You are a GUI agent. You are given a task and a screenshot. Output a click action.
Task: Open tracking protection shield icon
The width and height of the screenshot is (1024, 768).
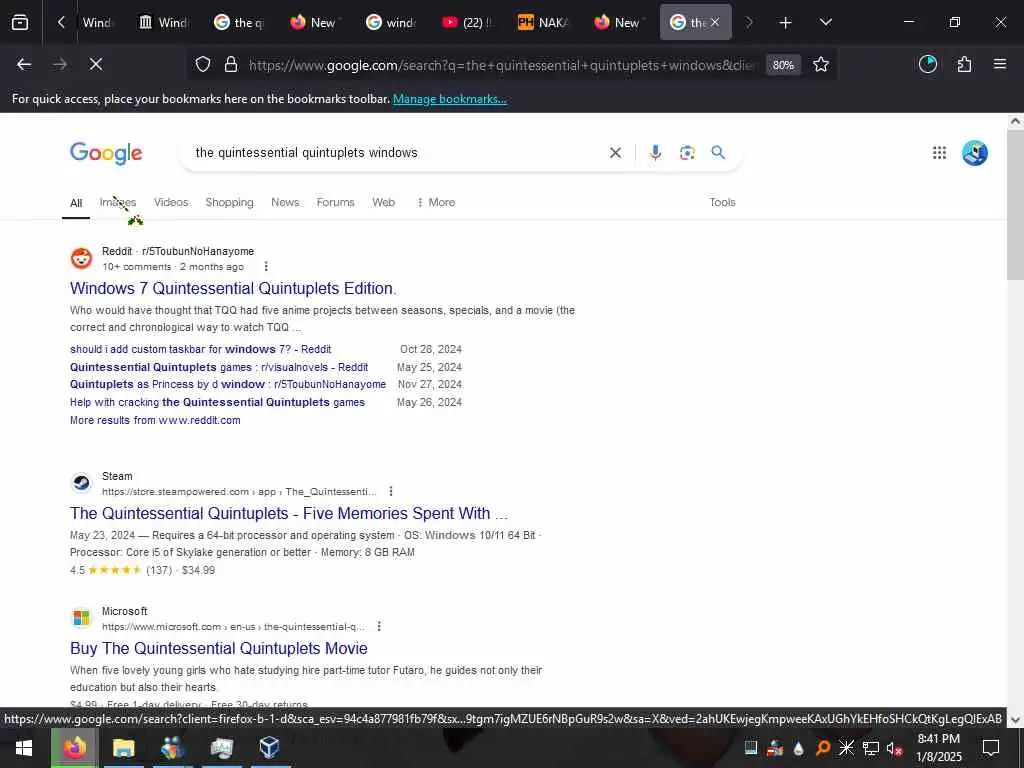click(203, 65)
